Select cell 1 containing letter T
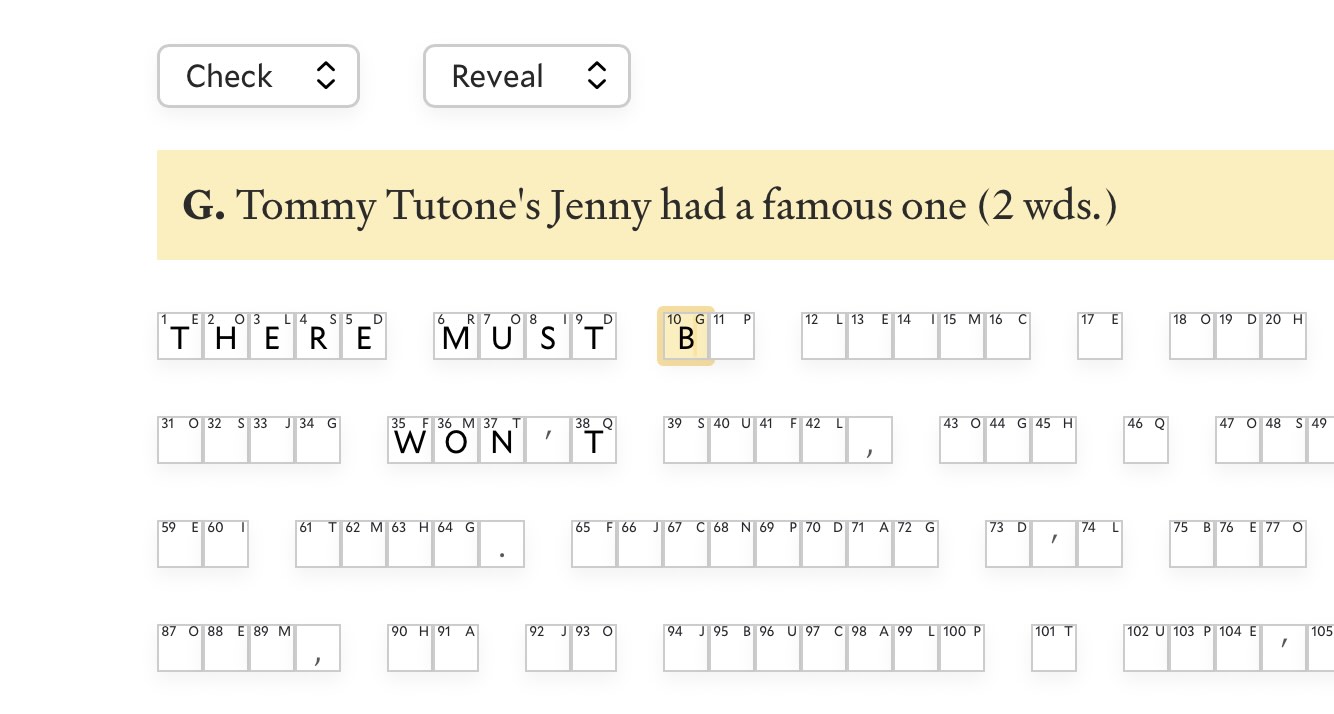The height and width of the screenshot is (714, 1334). [179, 336]
